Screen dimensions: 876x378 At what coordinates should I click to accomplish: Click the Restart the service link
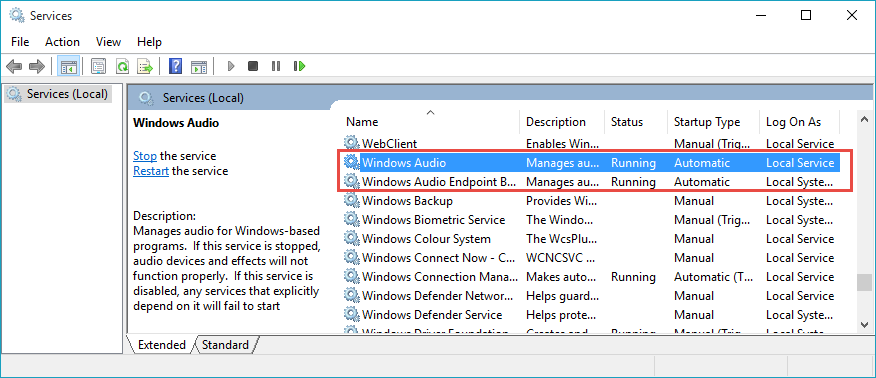click(151, 171)
